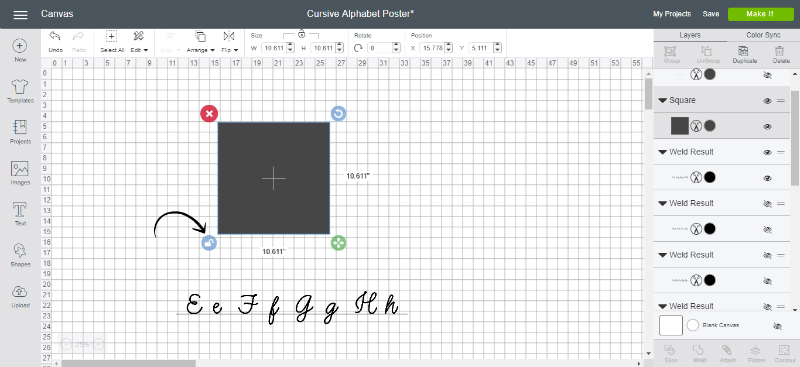Image resolution: width=800 pixels, height=367 pixels.
Task: Click the green Make It button
Action: pyautogui.click(x=760, y=14)
